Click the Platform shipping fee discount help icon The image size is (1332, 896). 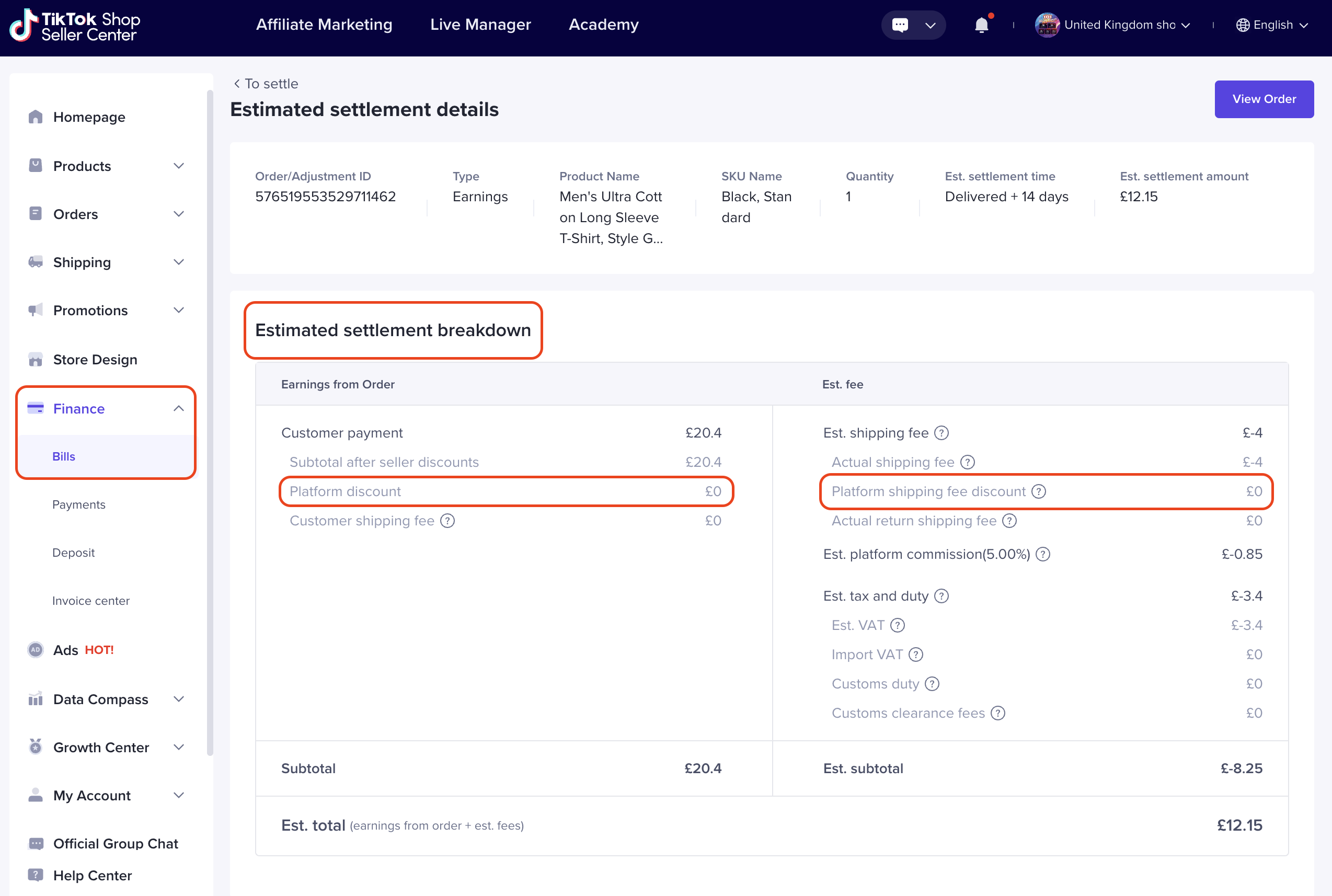[1038, 491]
